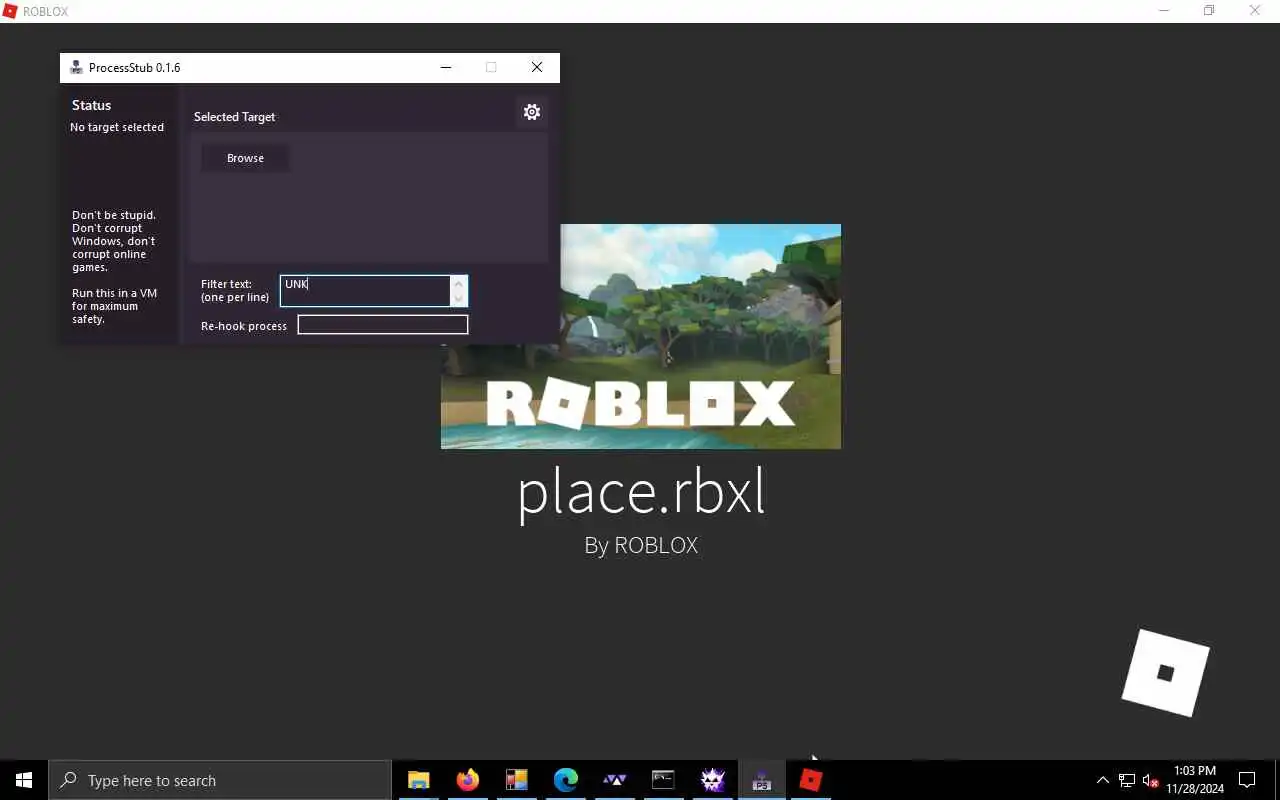Click the Roblox logo spinner icon
Screen dimensions: 1280x800
click(1165, 673)
